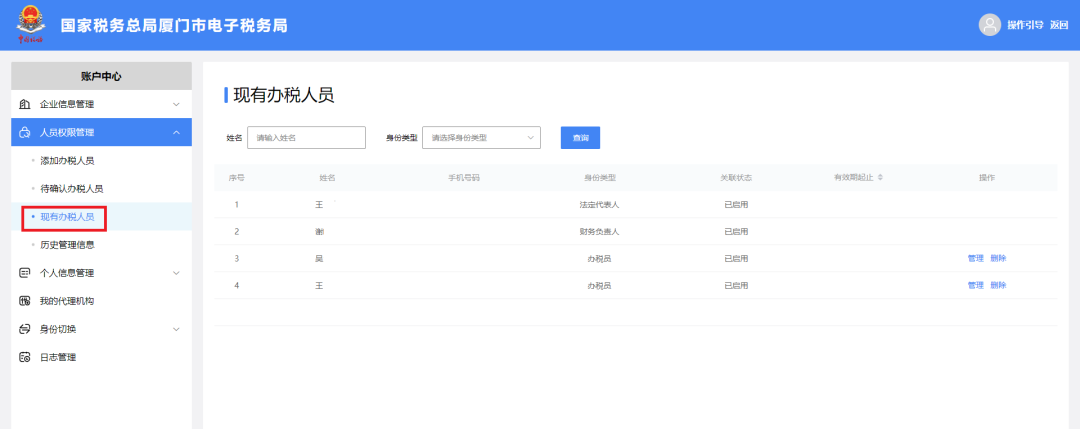Open the user avatar icon
This screenshot has height=429, width=1080.
coord(990,25)
